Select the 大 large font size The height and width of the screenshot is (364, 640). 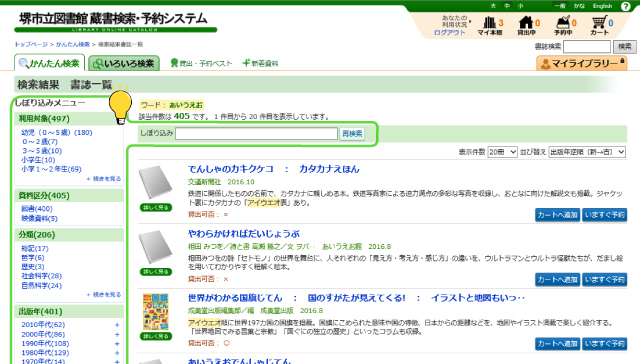(493, 6)
